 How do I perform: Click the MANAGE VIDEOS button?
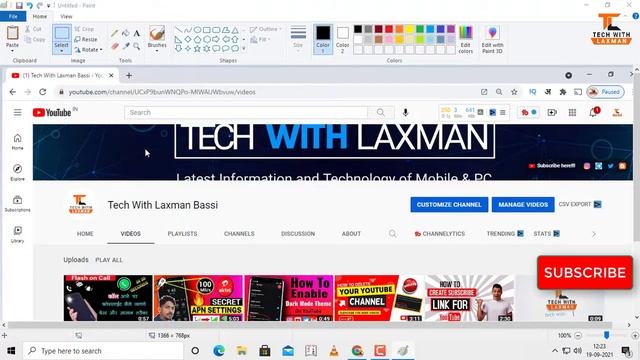point(523,204)
